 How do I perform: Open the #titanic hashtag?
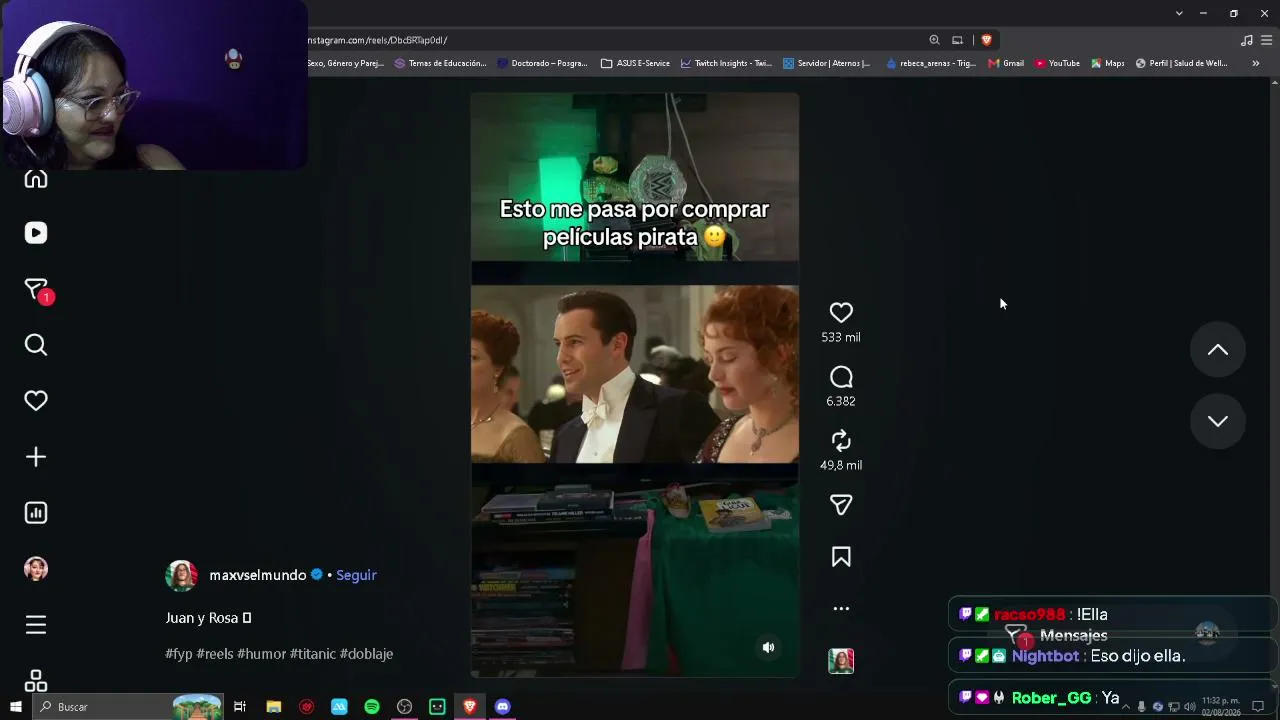tap(313, 654)
